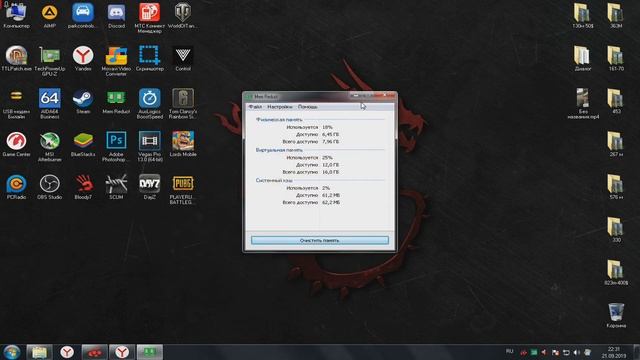The image size is (640, 360).
Task: Switch to Mem Reduct taskbar button
Action: point(149,352)
